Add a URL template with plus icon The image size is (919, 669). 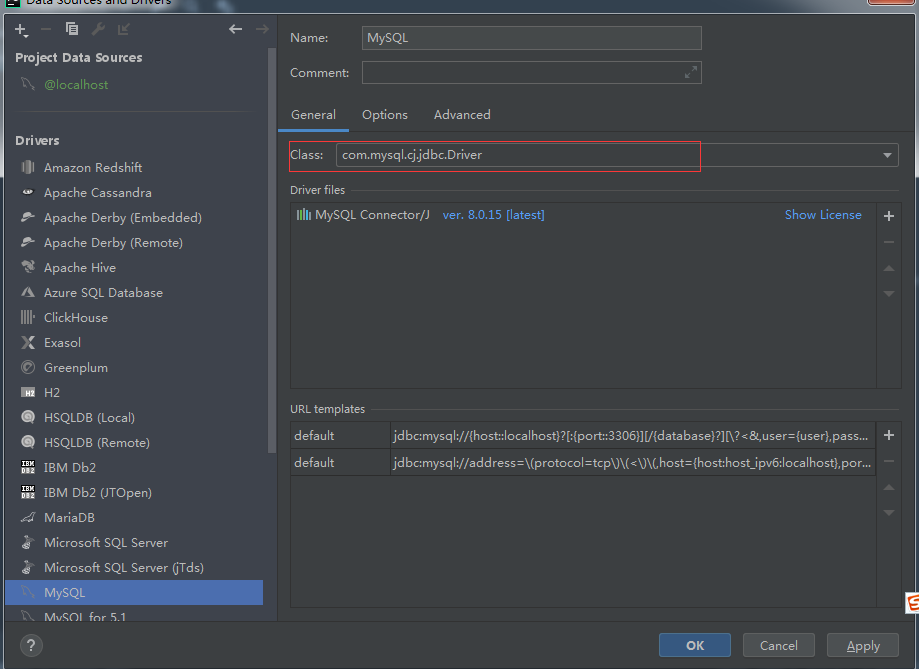coord(889,435)
